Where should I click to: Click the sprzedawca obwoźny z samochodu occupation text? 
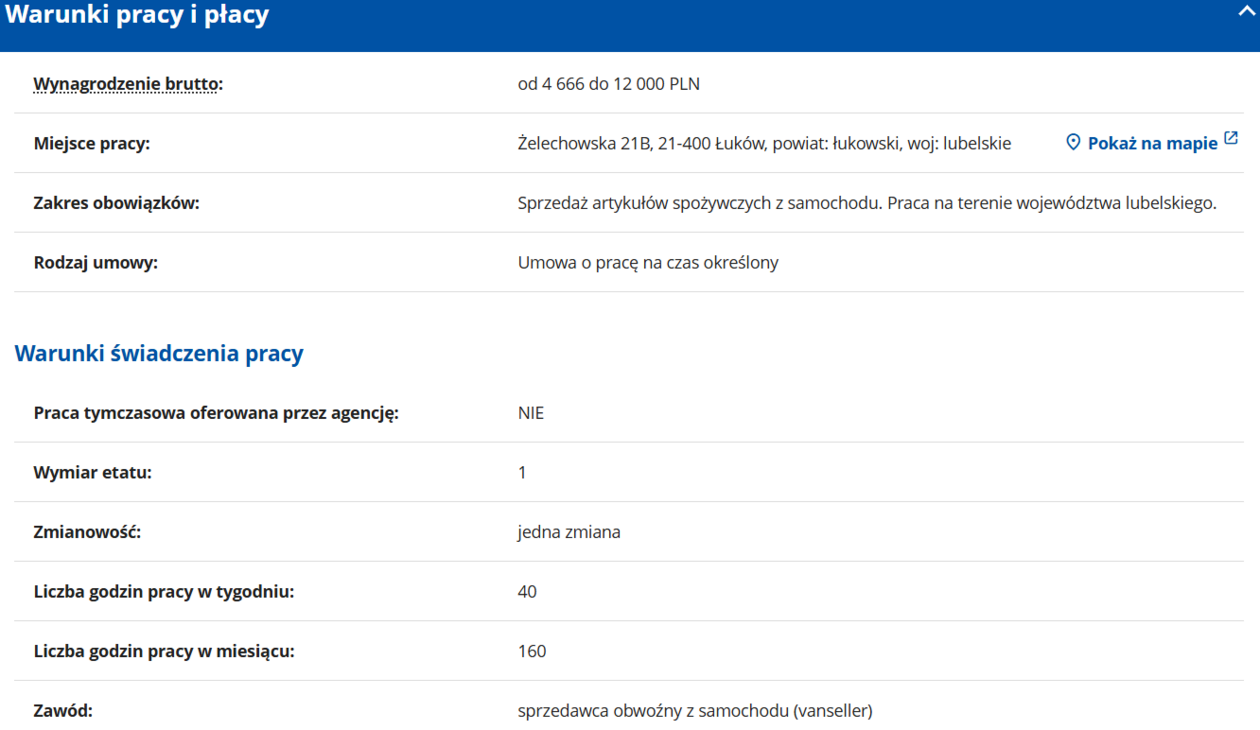695,711
